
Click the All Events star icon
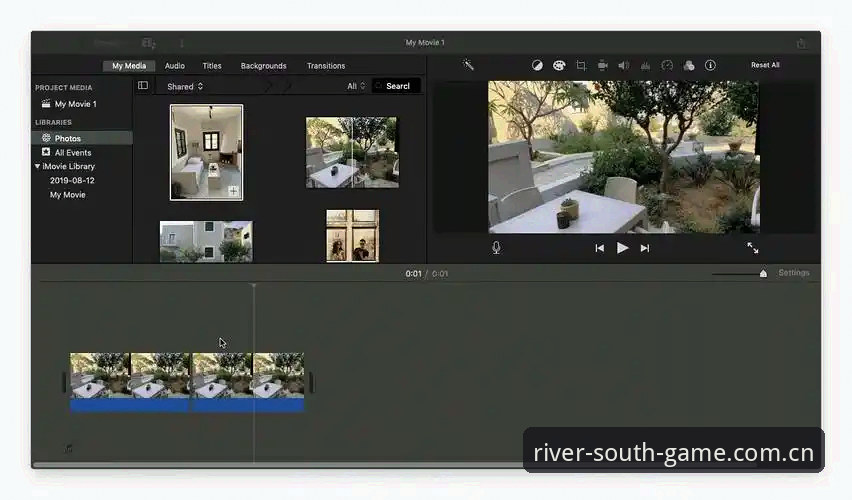(x=46, y=152)
